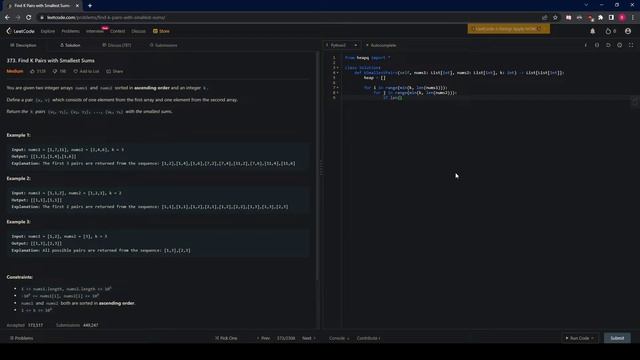Reset code to default icon

[x=608, y=45]
